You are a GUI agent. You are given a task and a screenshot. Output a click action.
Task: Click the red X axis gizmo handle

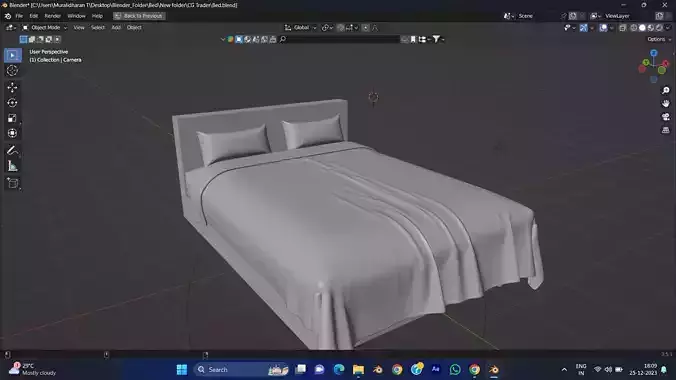tap(665, 63)
